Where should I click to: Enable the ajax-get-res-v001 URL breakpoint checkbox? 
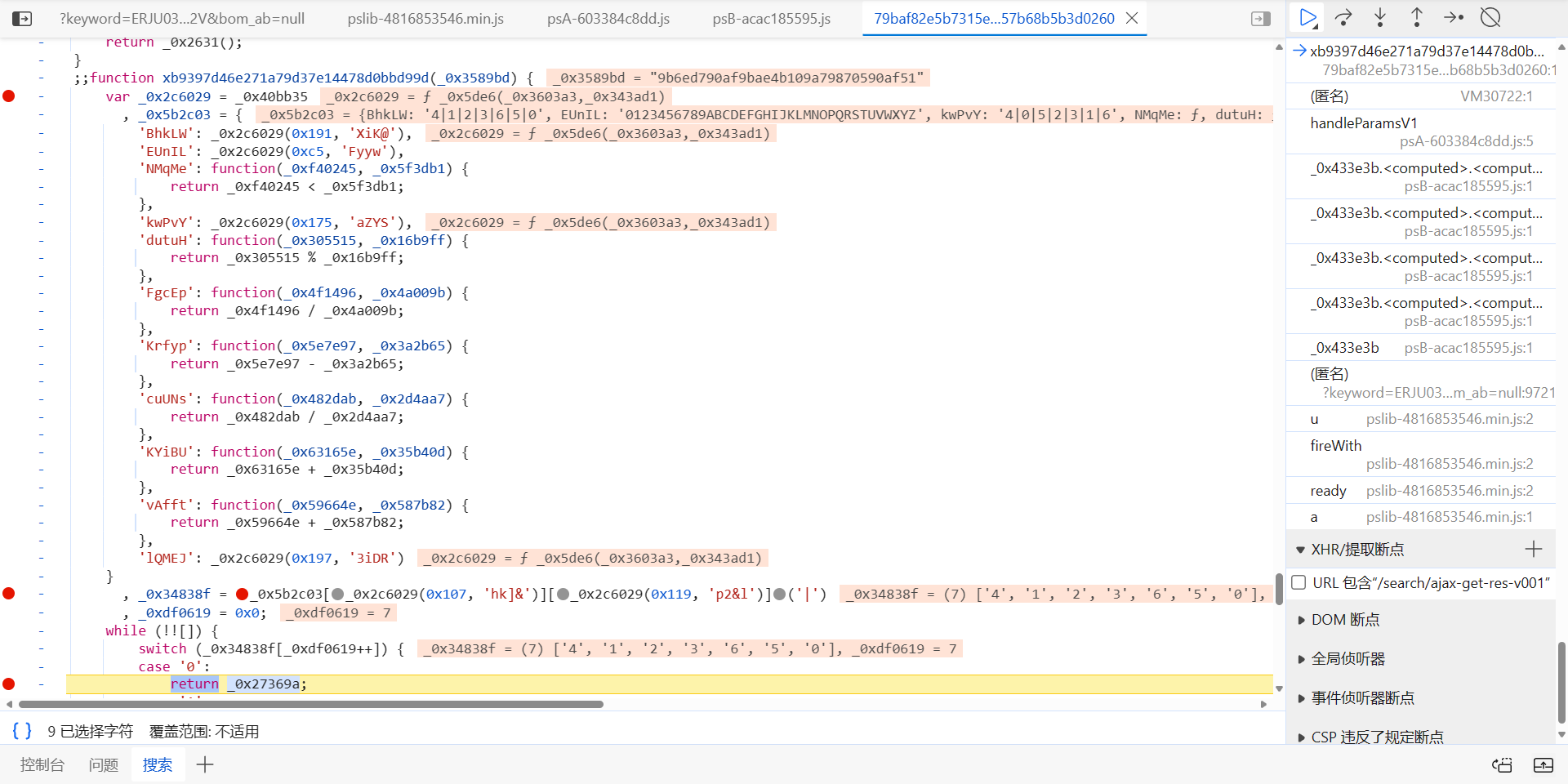1299,583
